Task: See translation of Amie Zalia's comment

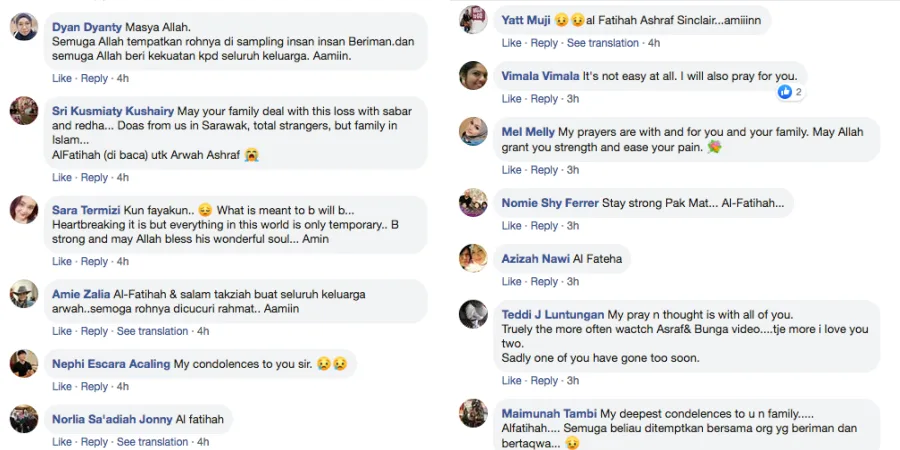Action: [x=153, y=331]
